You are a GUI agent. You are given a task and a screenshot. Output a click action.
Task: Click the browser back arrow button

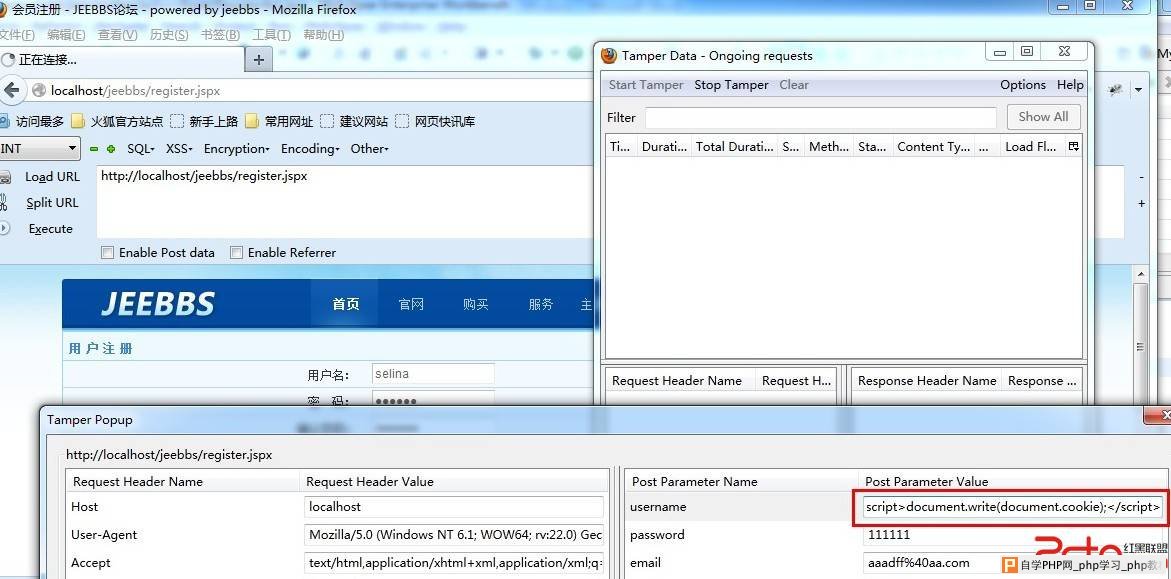coord(11,90)
